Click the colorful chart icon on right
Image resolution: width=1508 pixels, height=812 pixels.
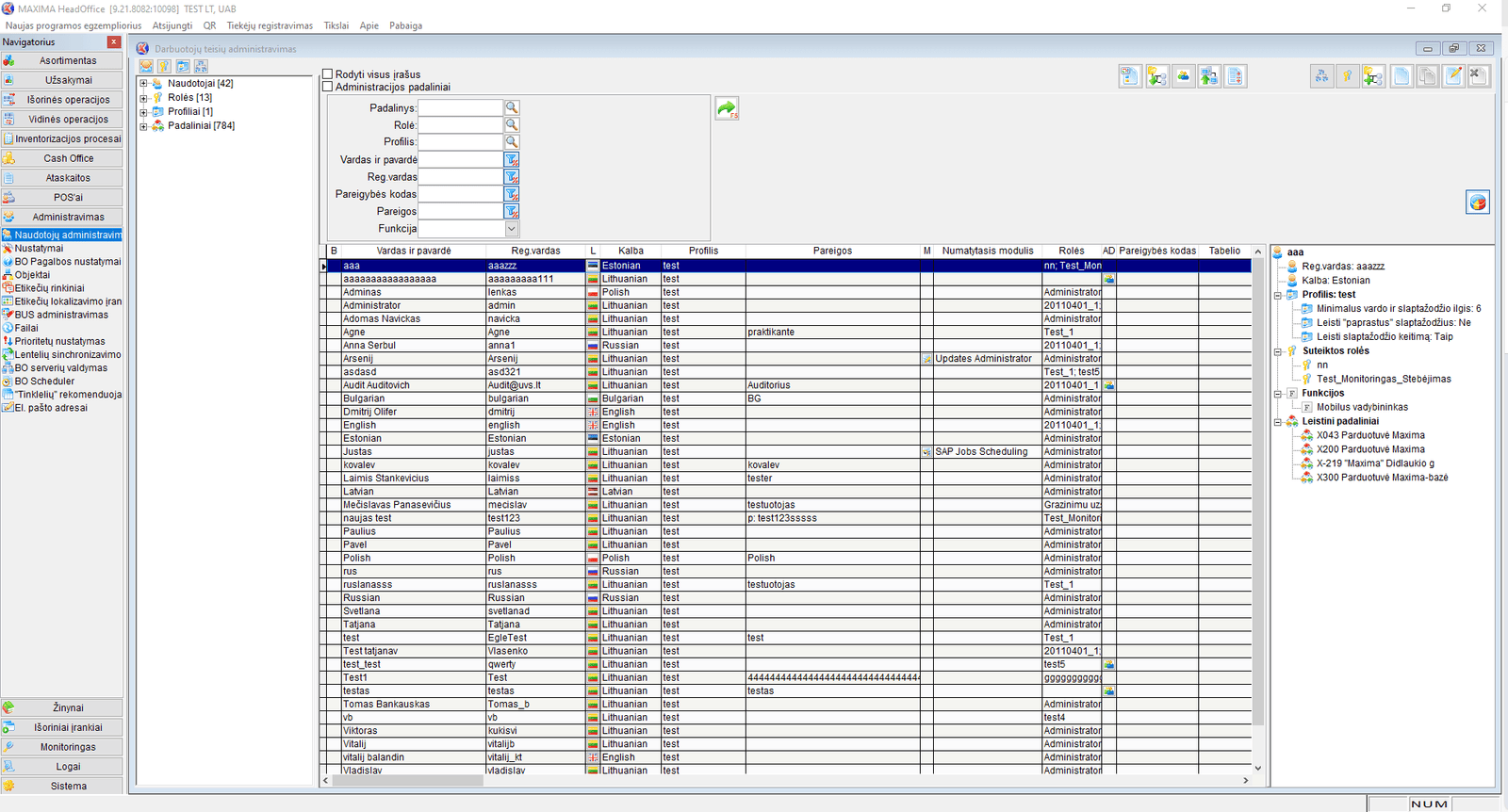point(1477,203)
